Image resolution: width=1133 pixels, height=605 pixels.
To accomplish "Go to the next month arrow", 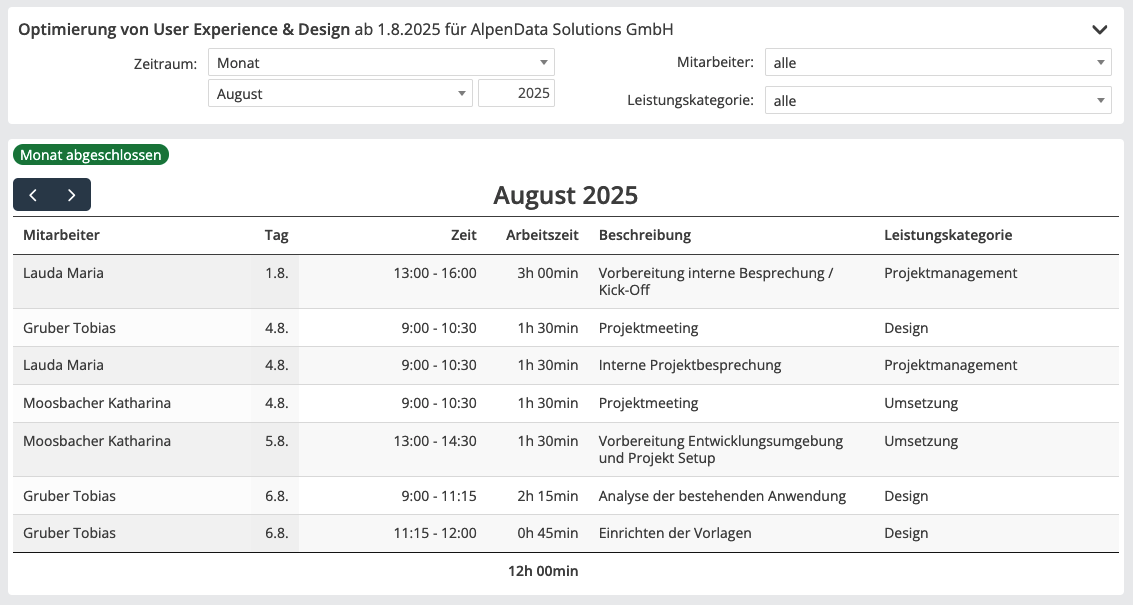I will [71, 195].
